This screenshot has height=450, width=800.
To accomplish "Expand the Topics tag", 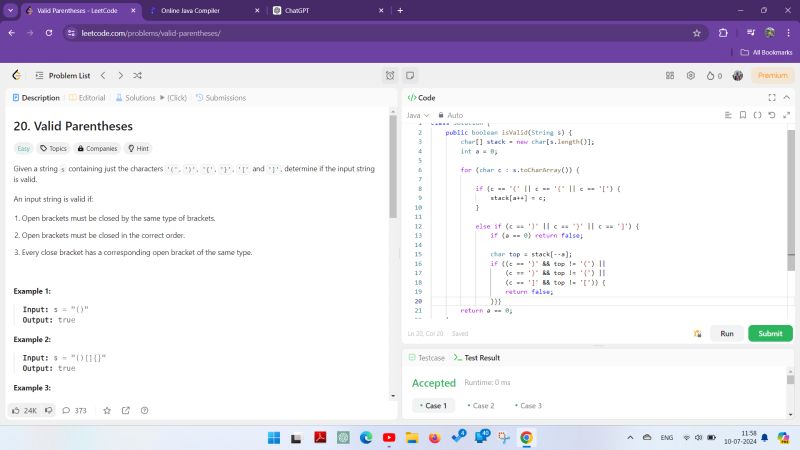I will pos(54,148).
